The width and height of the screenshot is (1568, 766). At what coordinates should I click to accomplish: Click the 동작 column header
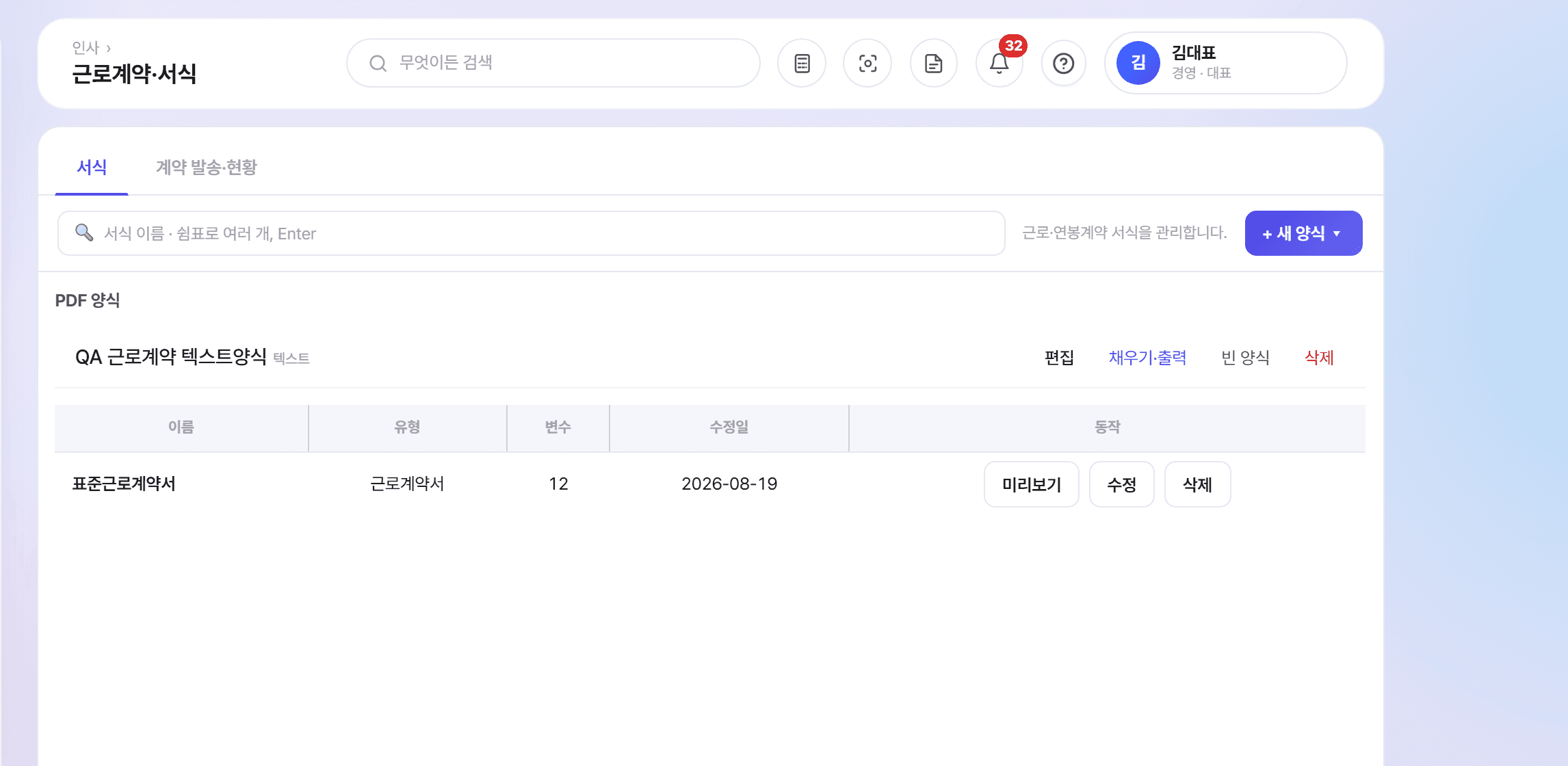[x=1107, y=427]
